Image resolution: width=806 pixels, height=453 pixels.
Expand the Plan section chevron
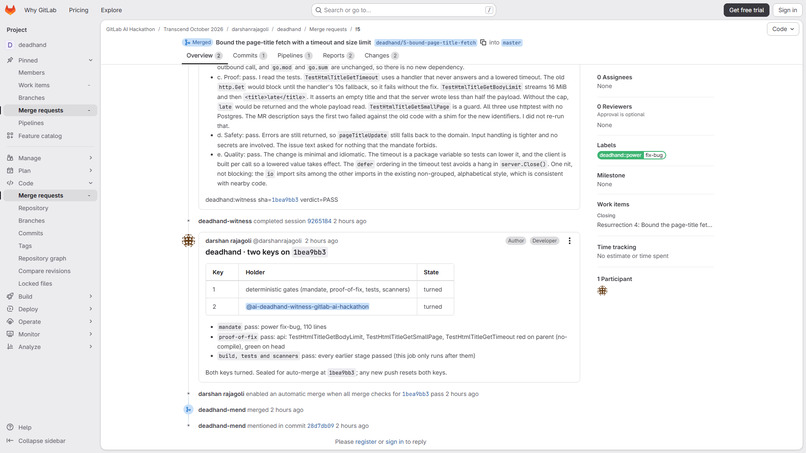click(90, 170)
